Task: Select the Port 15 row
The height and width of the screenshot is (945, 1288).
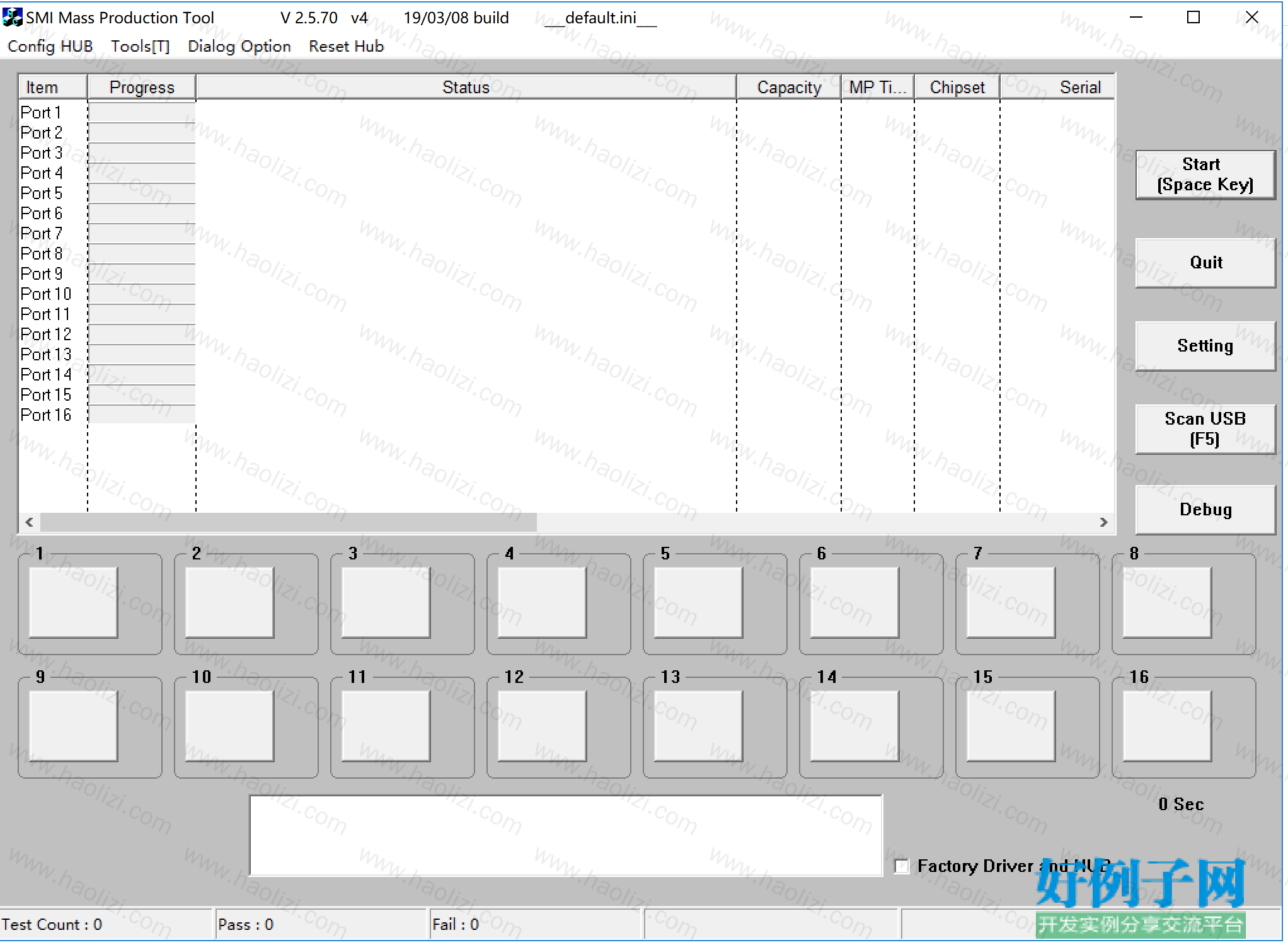Action: tap(567, 394)
